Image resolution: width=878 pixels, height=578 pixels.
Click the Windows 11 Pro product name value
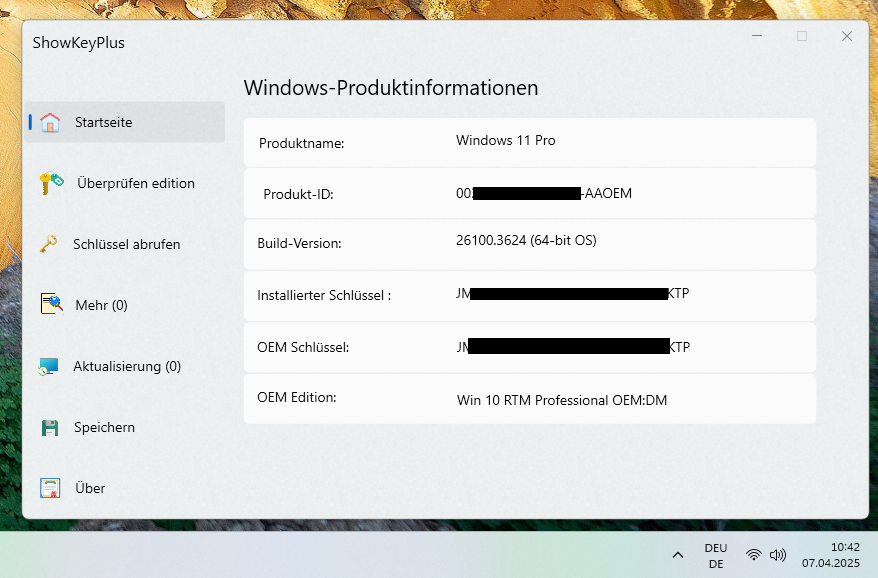506,140
